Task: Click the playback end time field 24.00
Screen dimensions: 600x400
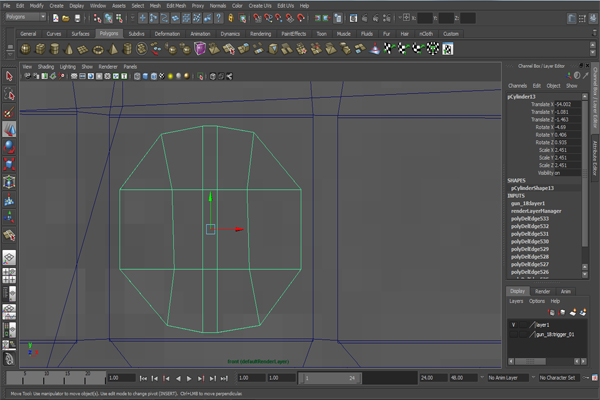Action: click(x=434, y=378)
